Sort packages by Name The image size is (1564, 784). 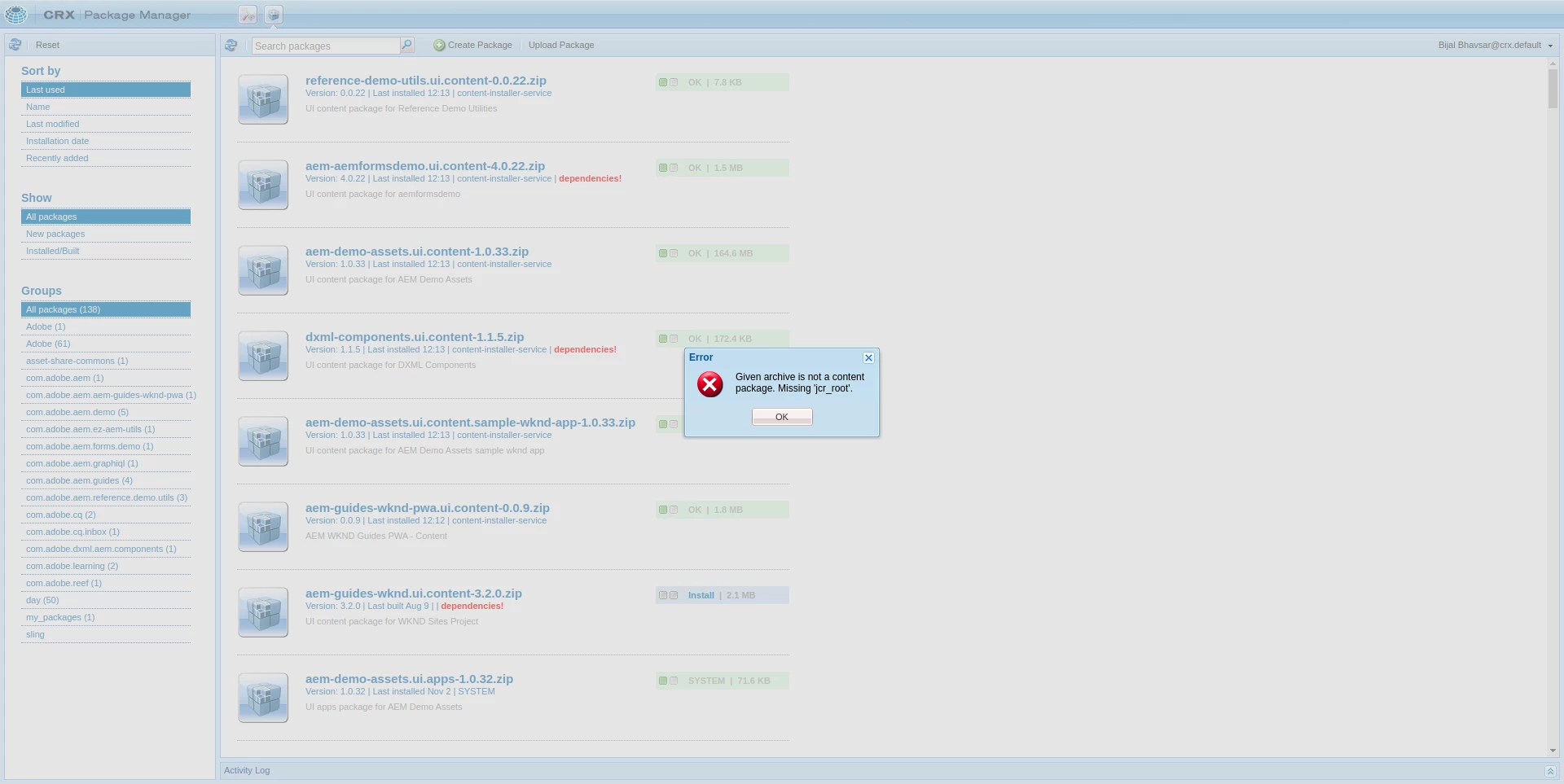click(x=106, y=107)
